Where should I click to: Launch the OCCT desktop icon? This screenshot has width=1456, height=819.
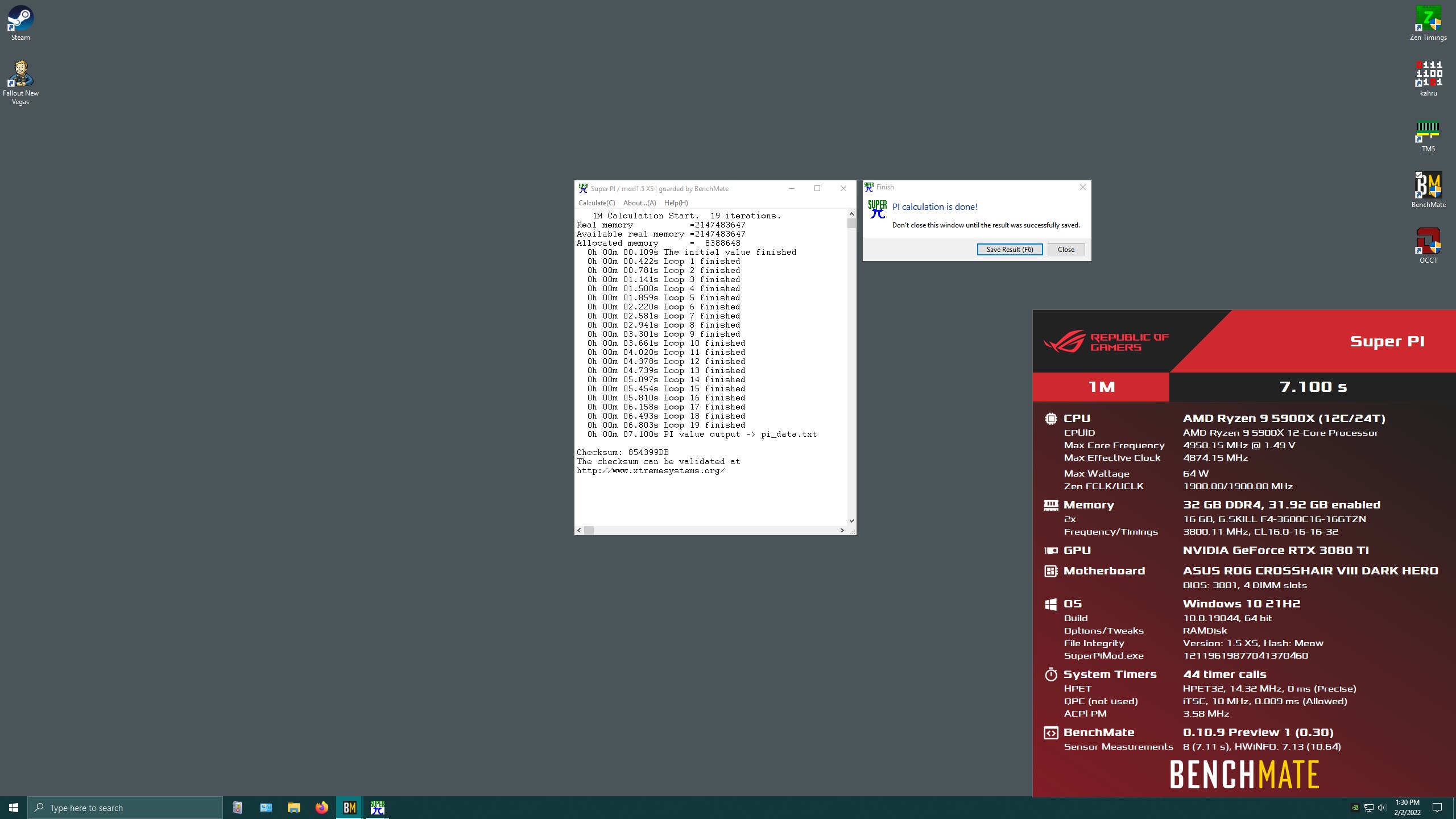point(1428,246)
